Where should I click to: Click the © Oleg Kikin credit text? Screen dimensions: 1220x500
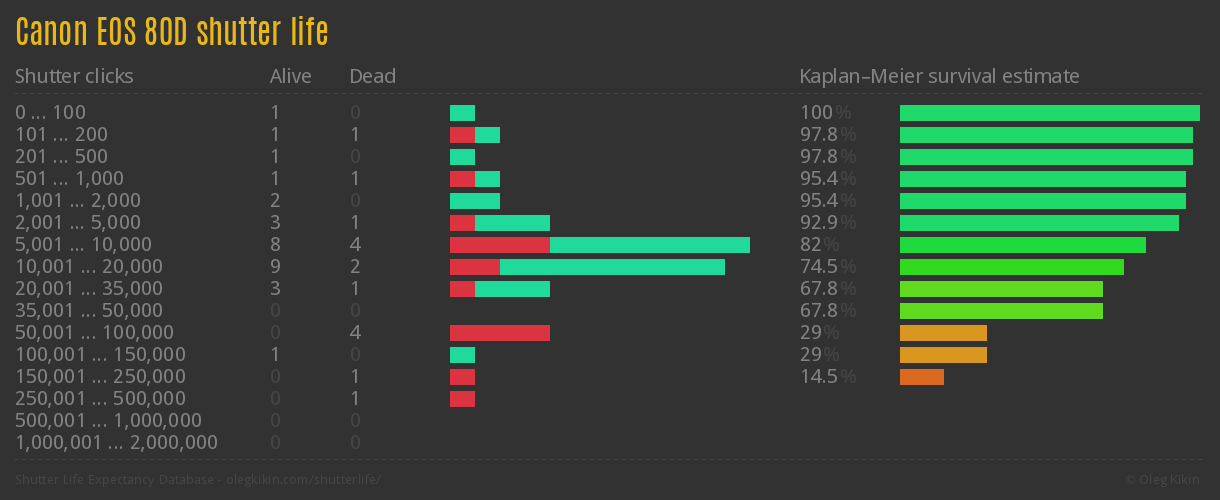click(1165, 480)
